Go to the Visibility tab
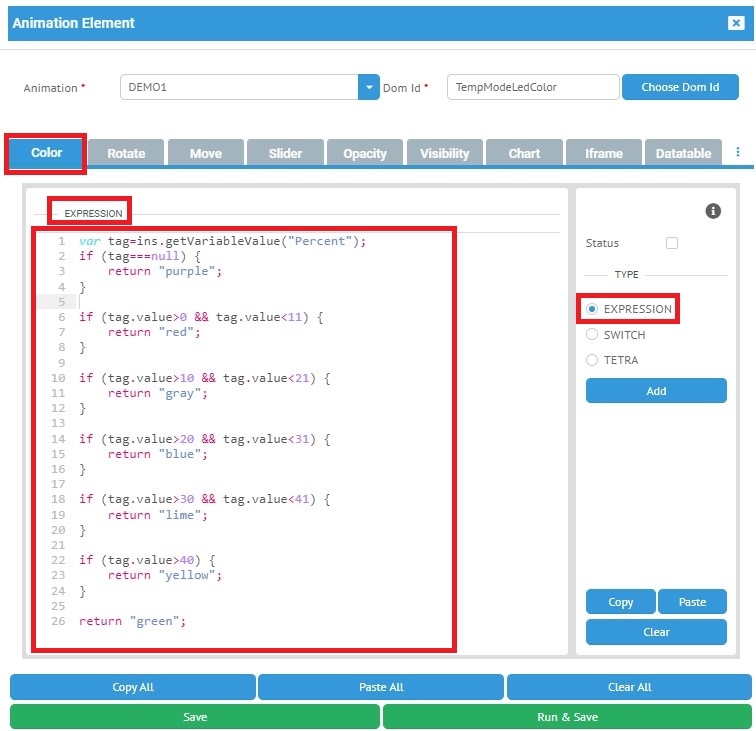This screenshot has width=756, height=731. click(x=444, y=153)
